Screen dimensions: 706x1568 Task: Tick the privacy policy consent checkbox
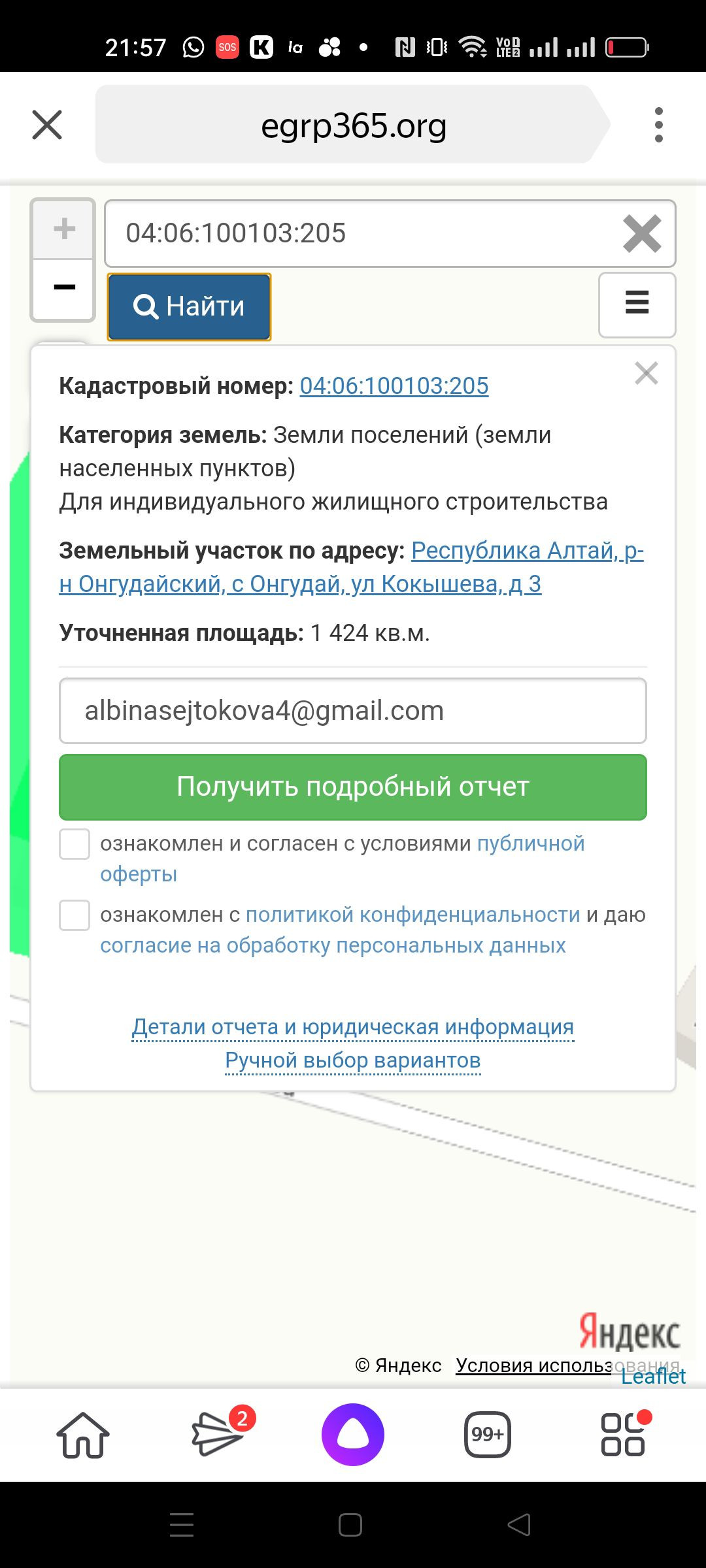(75, 915)
